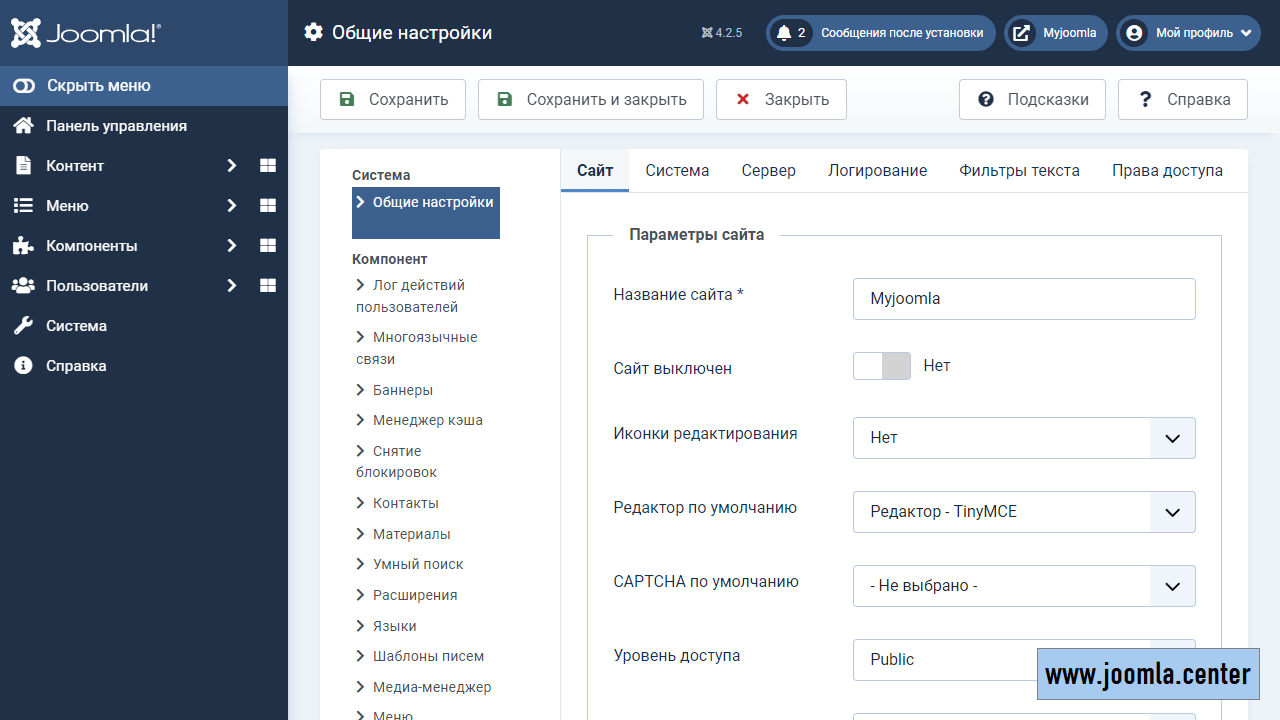This screenshot has width=1280, height=720.
Task: Click the Сохранить и закрыть button
Action: click(590, 100)
